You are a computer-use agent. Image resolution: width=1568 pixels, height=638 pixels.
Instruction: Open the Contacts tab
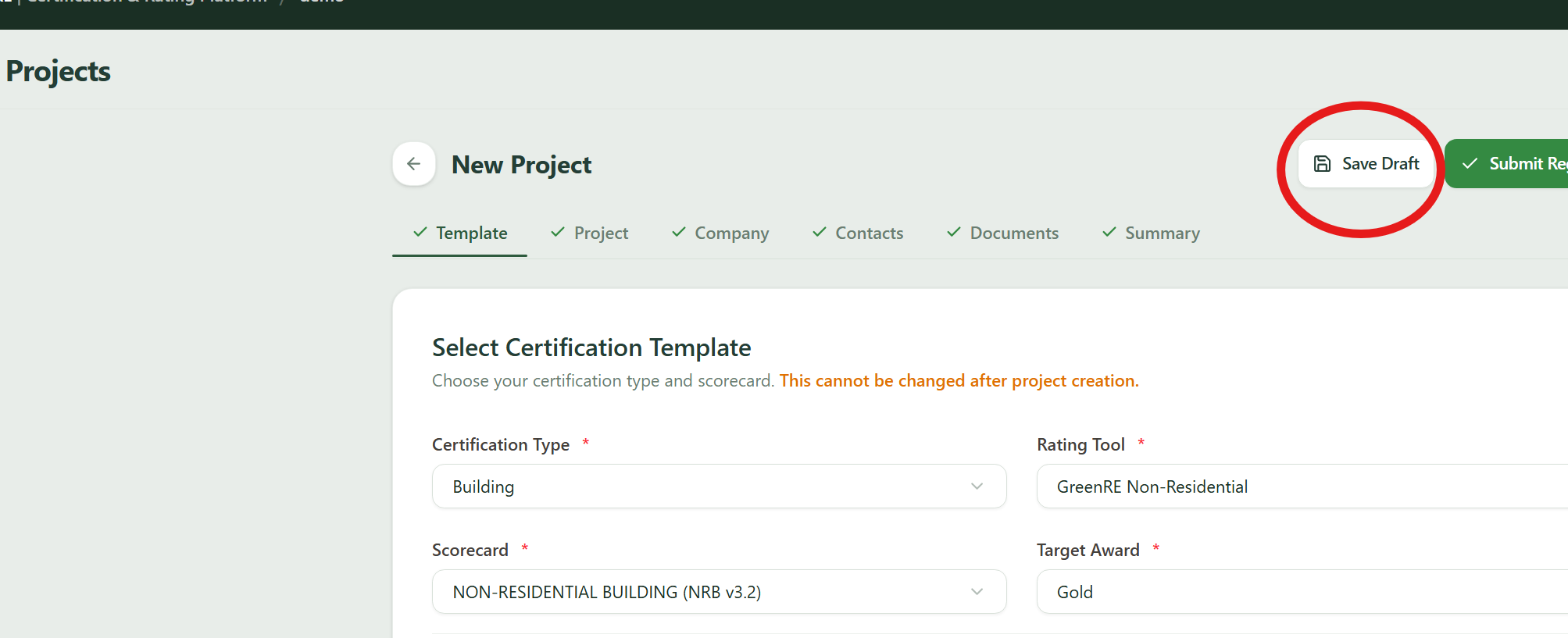858,233
